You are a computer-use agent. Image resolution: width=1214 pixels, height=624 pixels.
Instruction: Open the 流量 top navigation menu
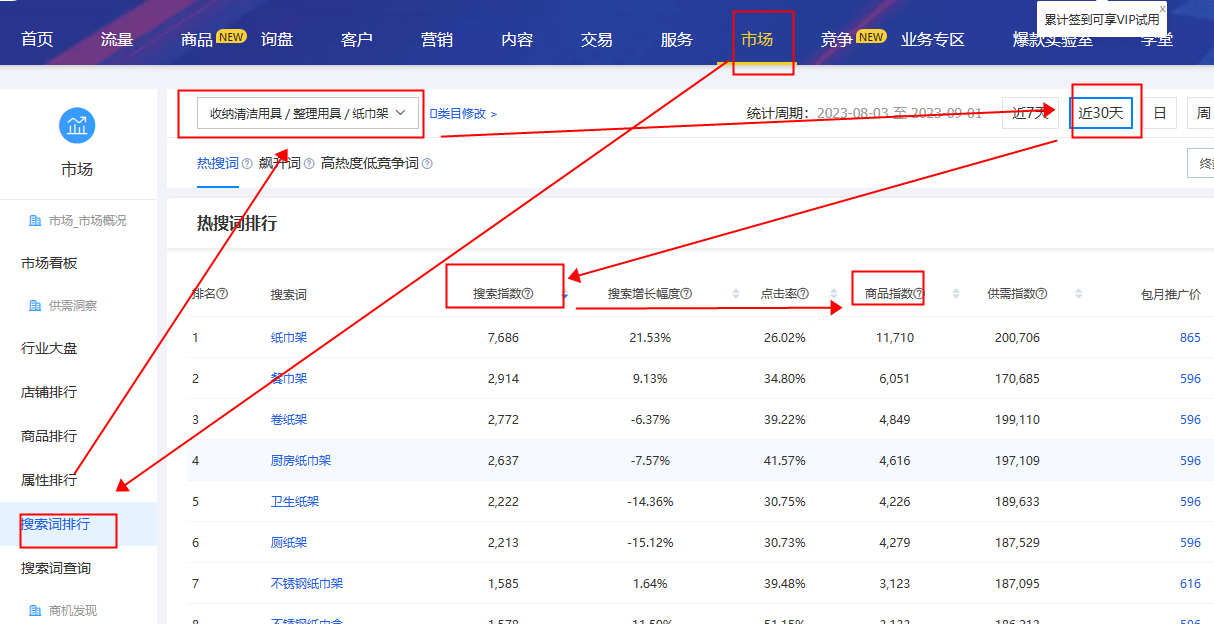point(117,39)
